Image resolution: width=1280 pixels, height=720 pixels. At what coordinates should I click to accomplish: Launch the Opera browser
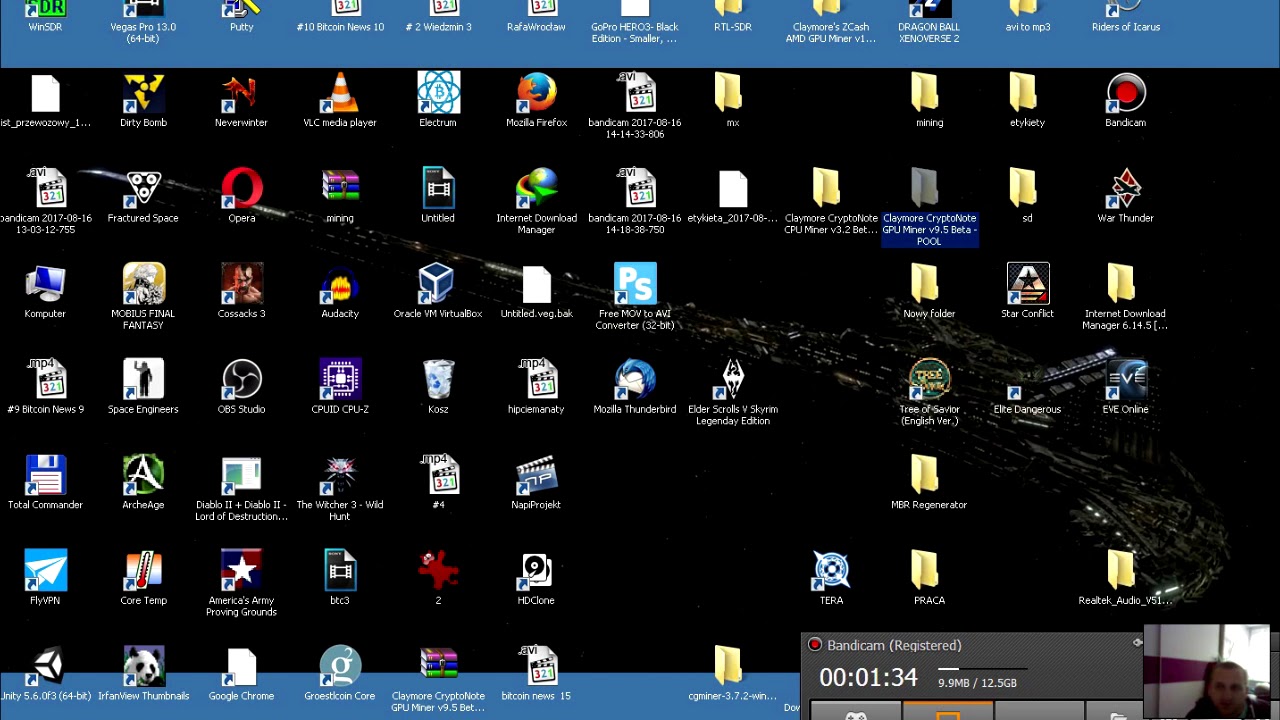point(241,190)
